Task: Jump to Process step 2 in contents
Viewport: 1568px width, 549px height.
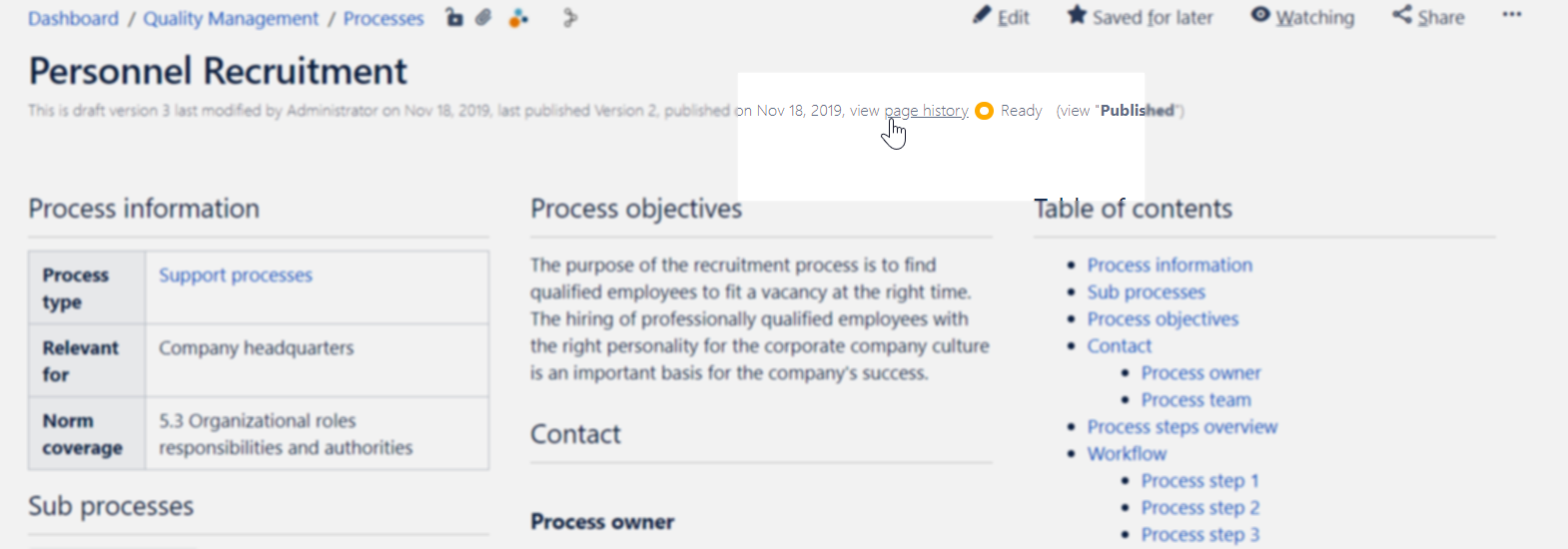Action: [x=1199, y=508]
